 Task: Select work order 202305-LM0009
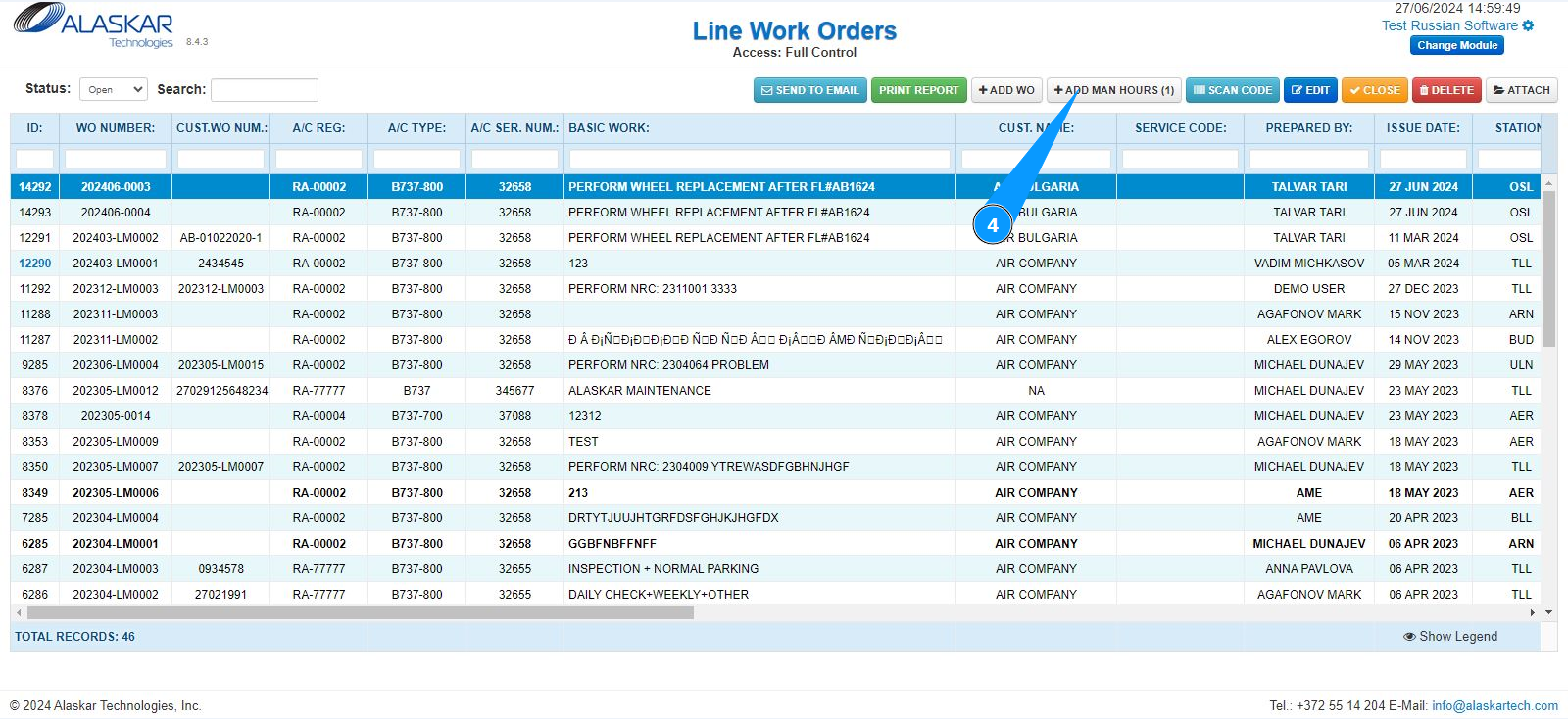tap(775, 442)
